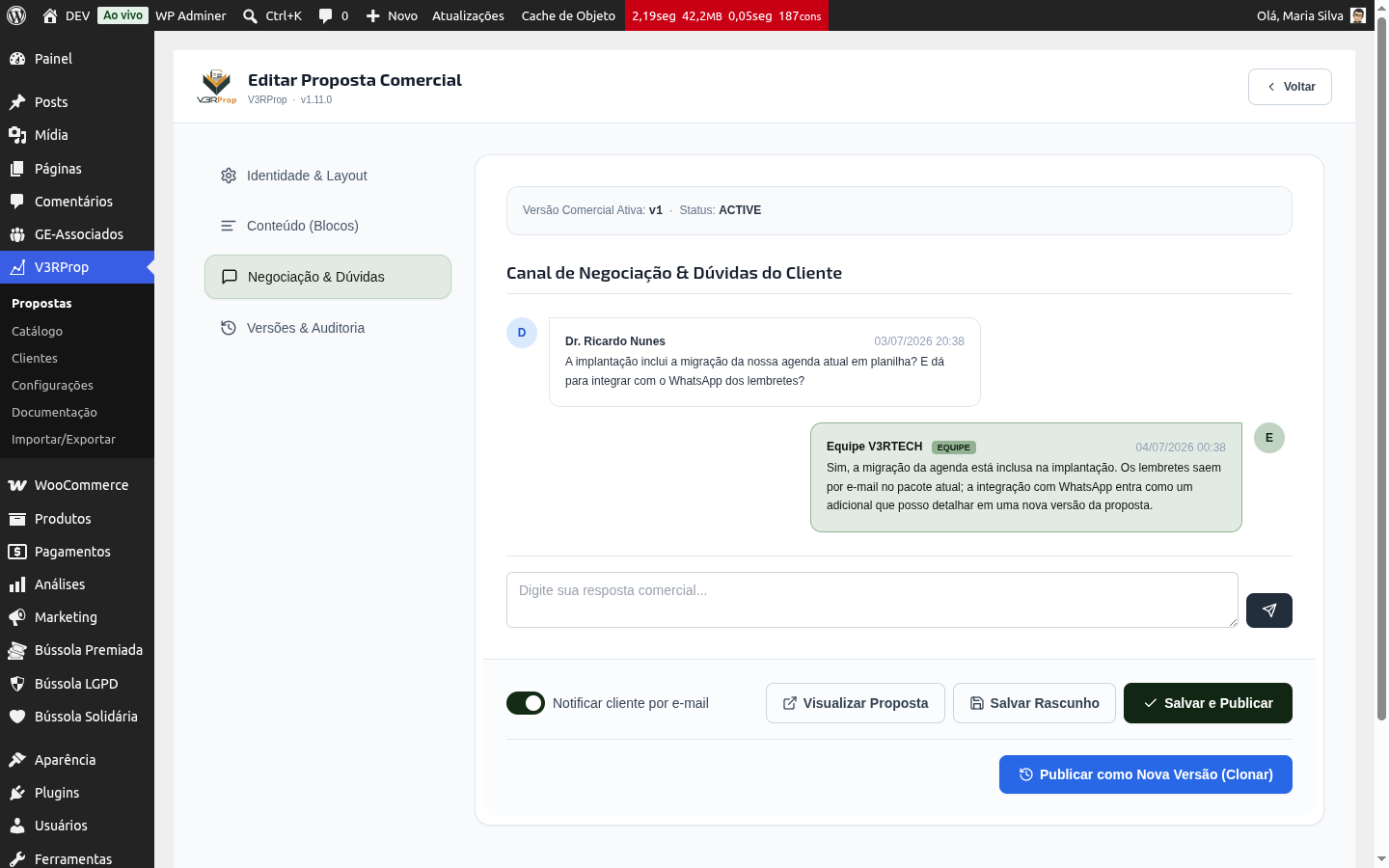1389x868 pixels.
Task: Click the Análises bar chart icon
Action: pos(17,584)
